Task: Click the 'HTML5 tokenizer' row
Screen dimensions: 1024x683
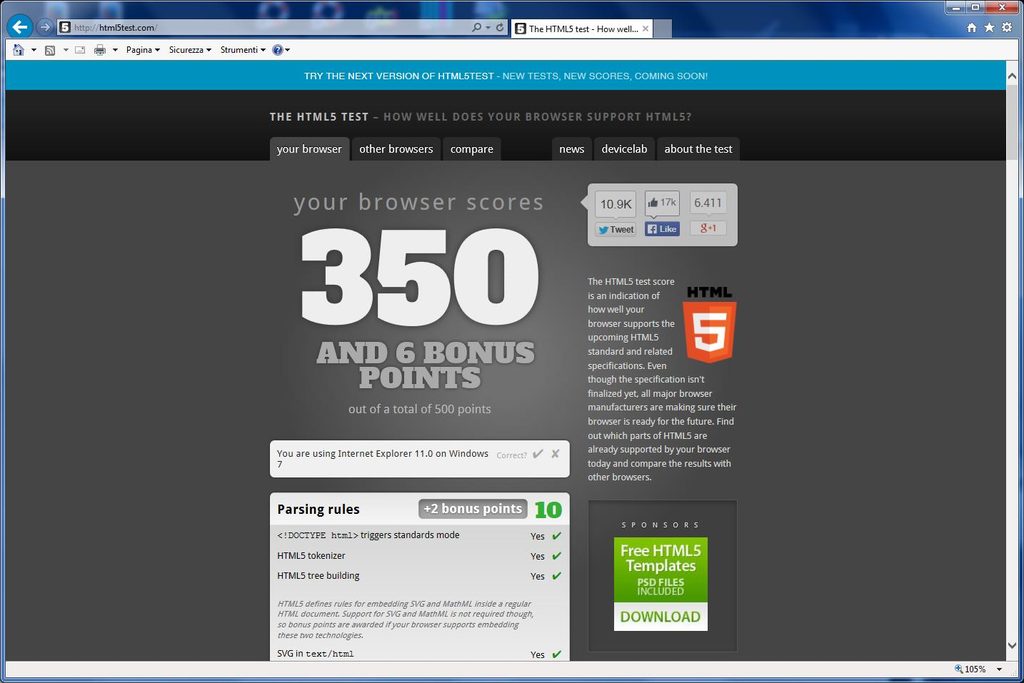Action: 419,556
